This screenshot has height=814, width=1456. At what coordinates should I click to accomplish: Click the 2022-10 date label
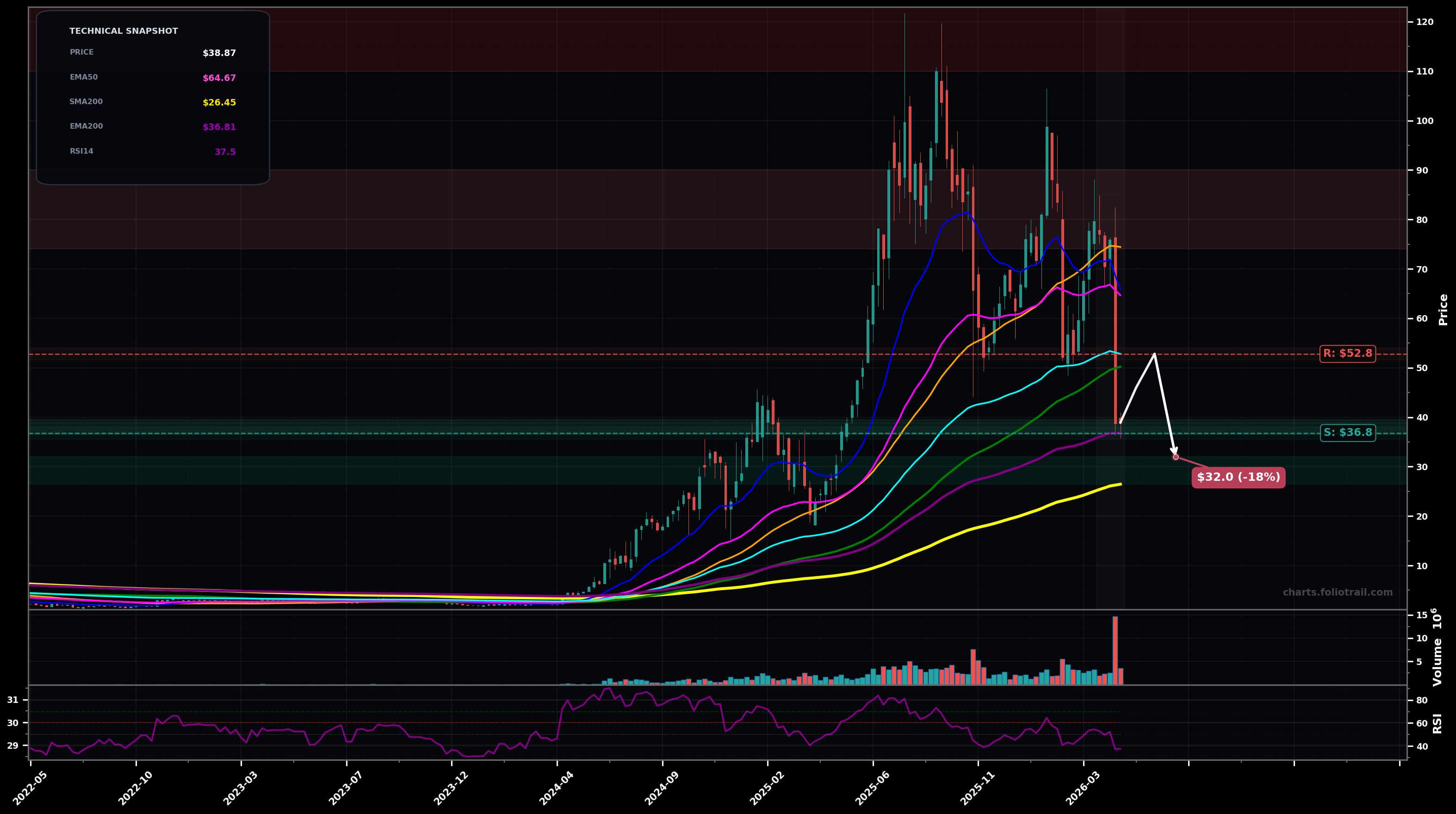(136, 788)
